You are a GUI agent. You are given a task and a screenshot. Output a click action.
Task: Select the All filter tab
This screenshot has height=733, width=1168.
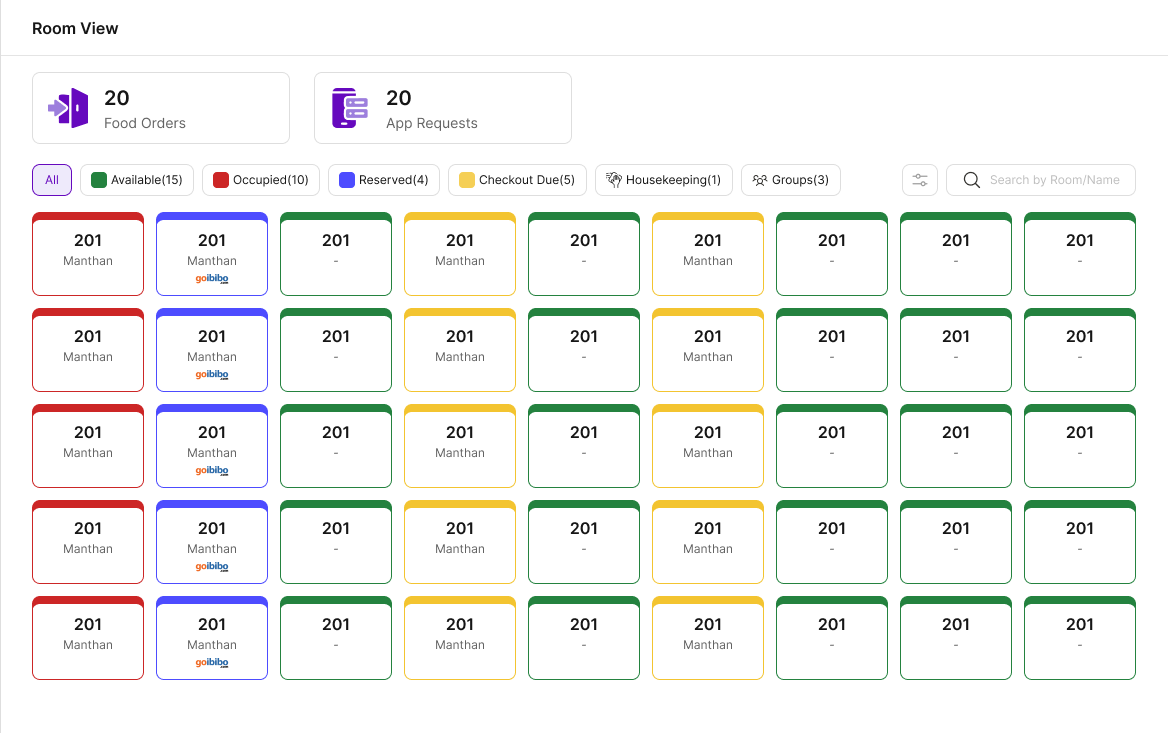(x=51, y=180)
